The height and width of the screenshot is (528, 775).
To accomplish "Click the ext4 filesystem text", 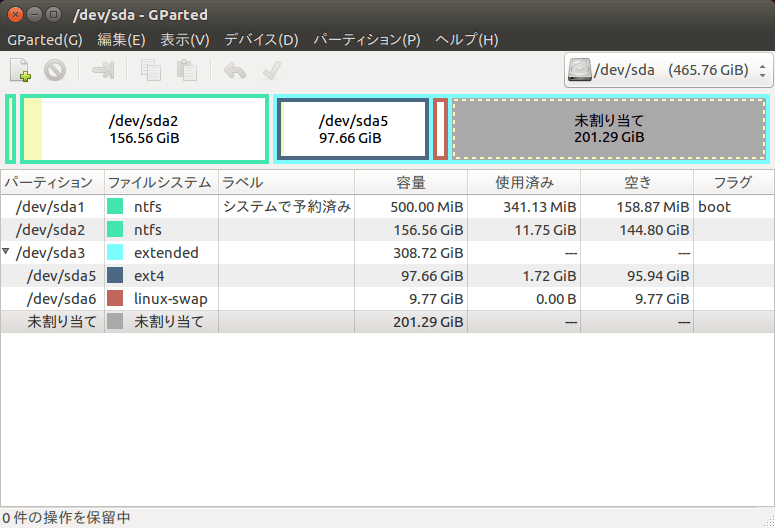I will point(149,276).
